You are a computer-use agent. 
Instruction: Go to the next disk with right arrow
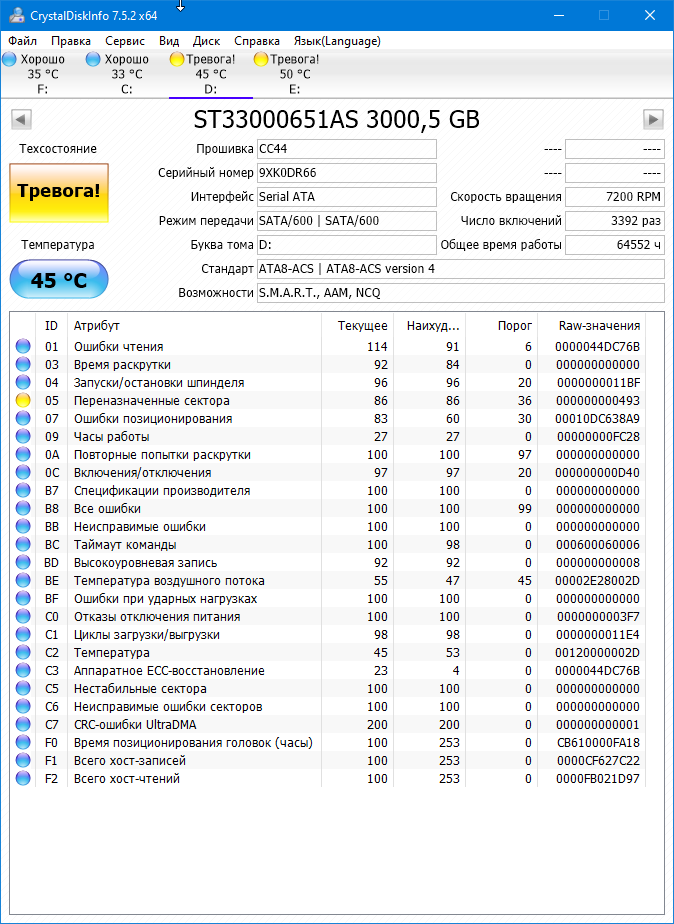pos(653,120)
